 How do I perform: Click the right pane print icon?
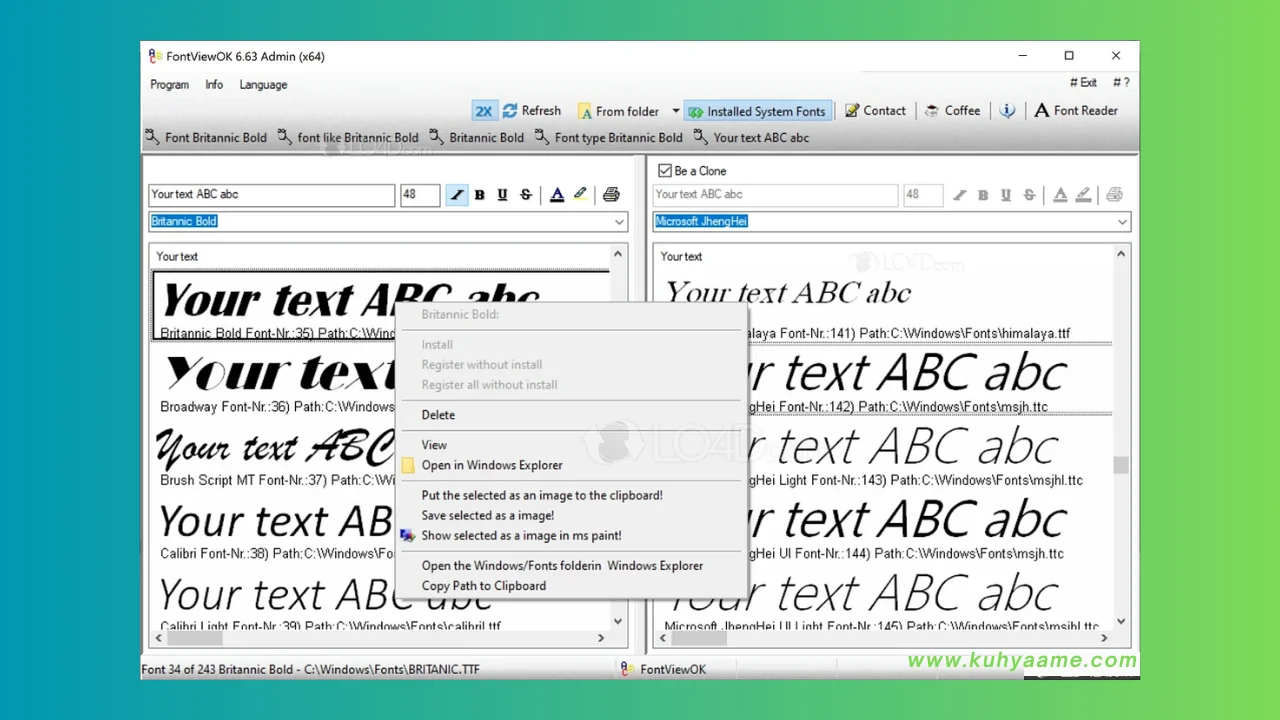[1114, 195]
